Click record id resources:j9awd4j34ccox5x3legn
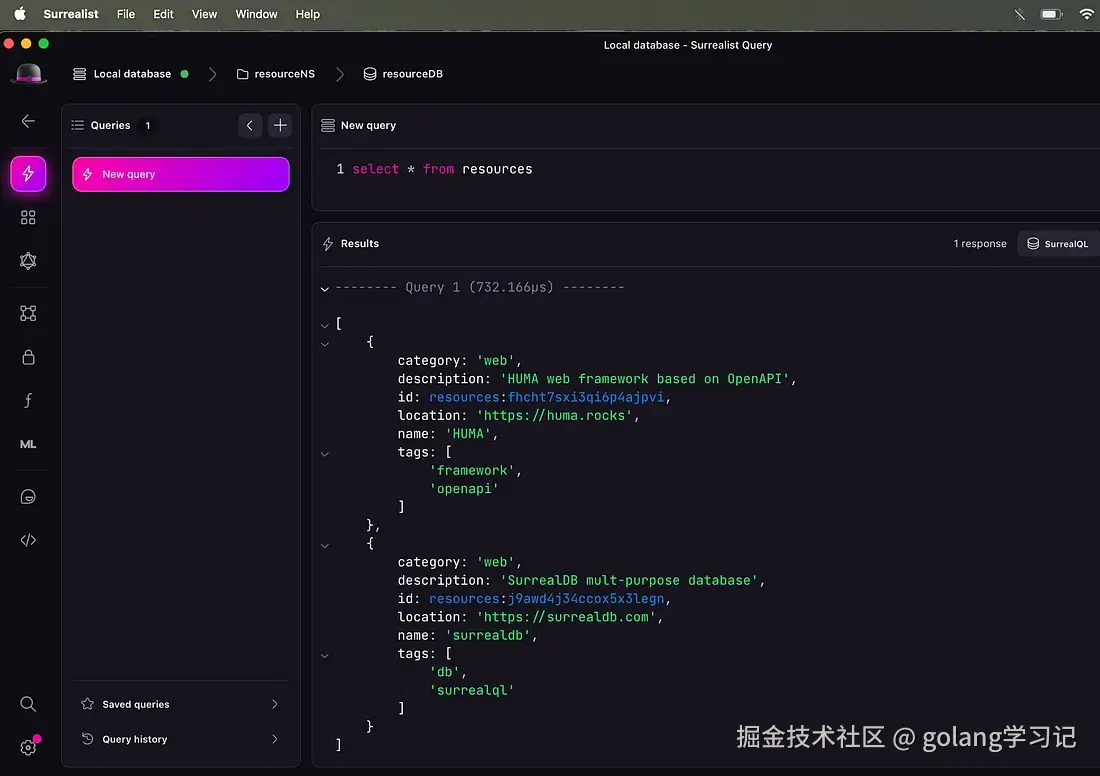This screenshot has width=1100, height=776. click(x=546, y=598)
